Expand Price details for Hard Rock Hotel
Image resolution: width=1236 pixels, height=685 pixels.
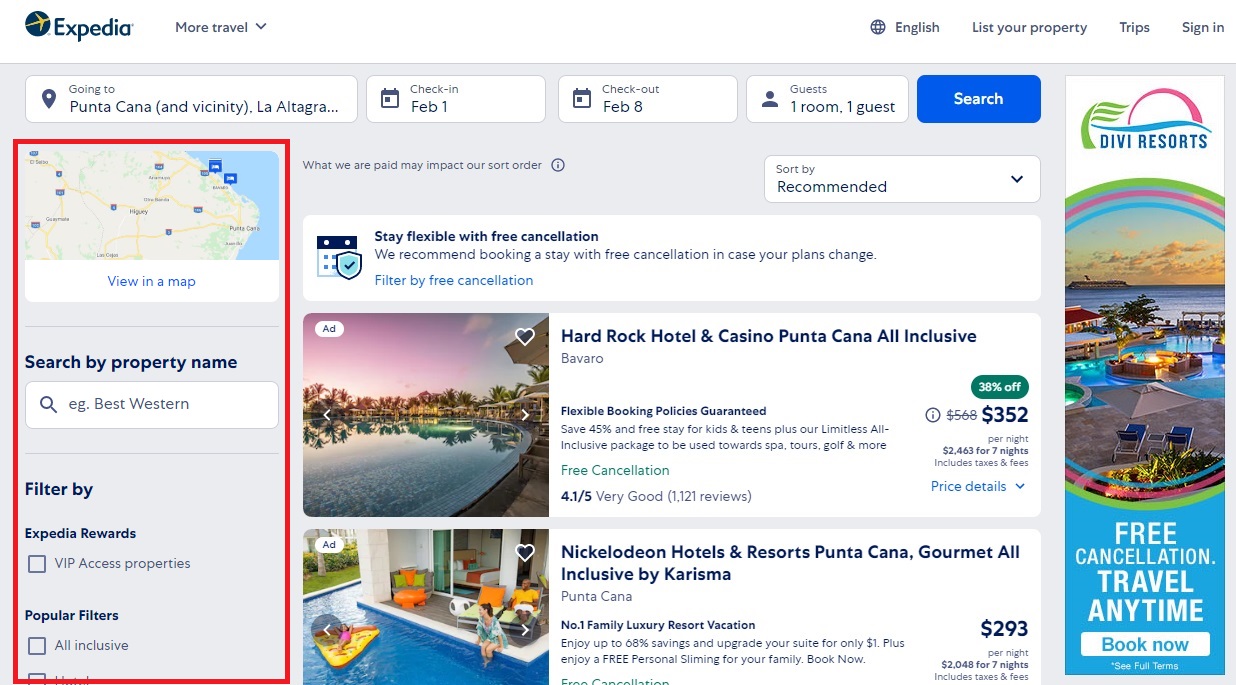pyautogui.click(x=978, y=487)
